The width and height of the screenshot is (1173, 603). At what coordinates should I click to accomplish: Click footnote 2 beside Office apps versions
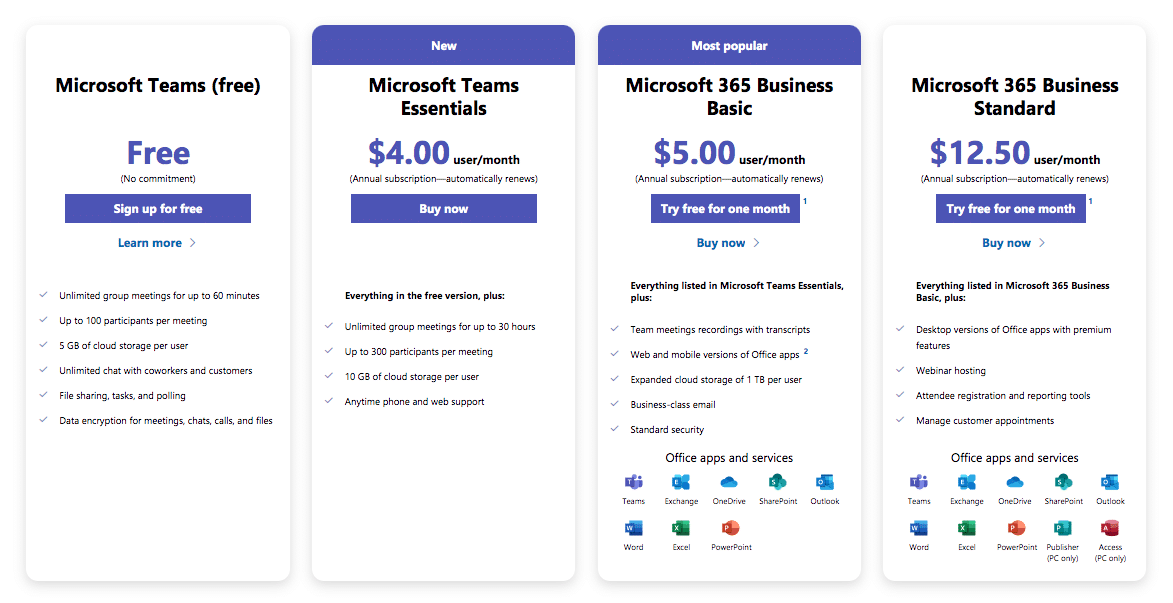click(806, 352)
